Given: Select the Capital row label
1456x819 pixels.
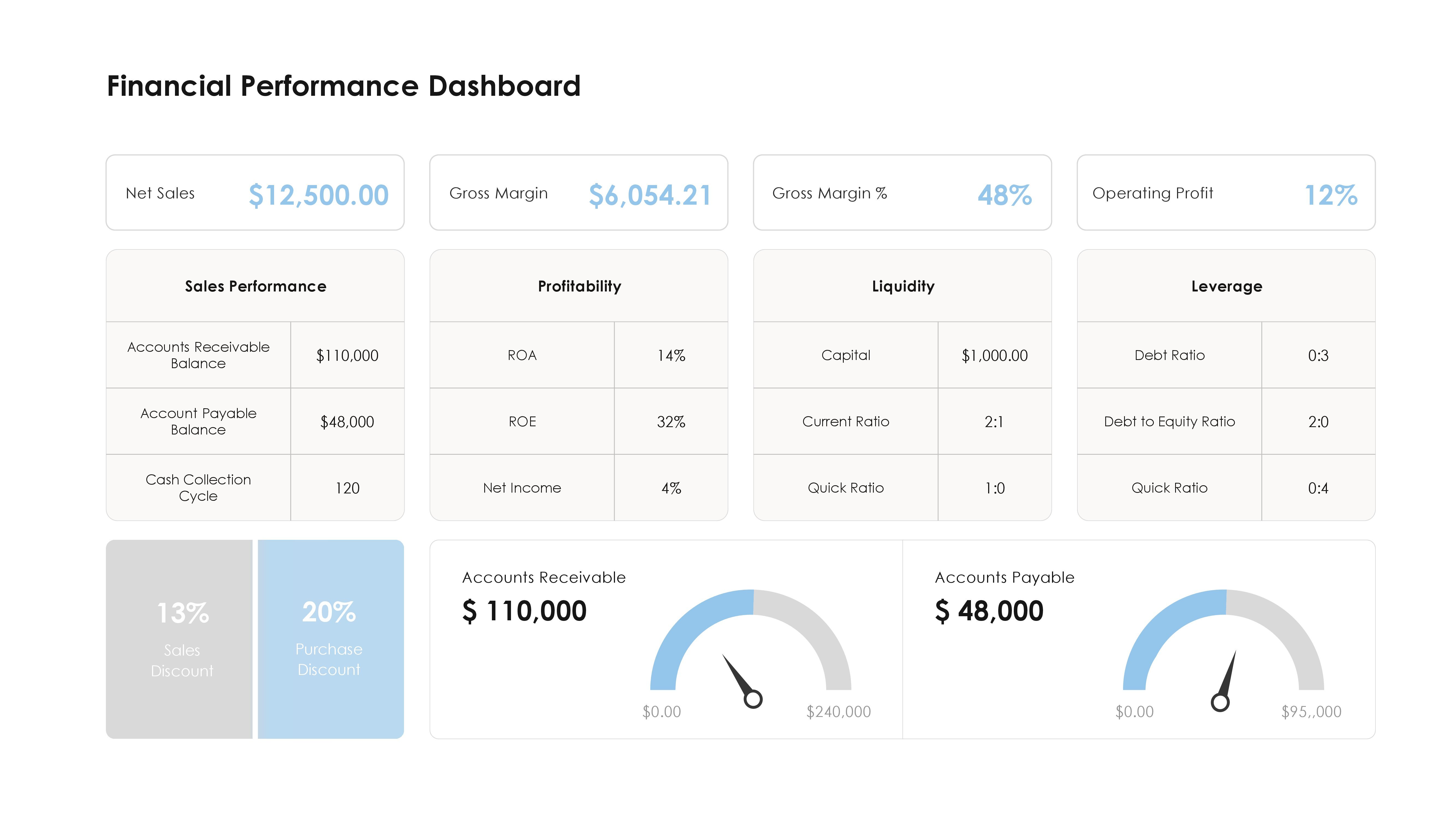Looking at the screenshot, I should (x=846, y=355).
